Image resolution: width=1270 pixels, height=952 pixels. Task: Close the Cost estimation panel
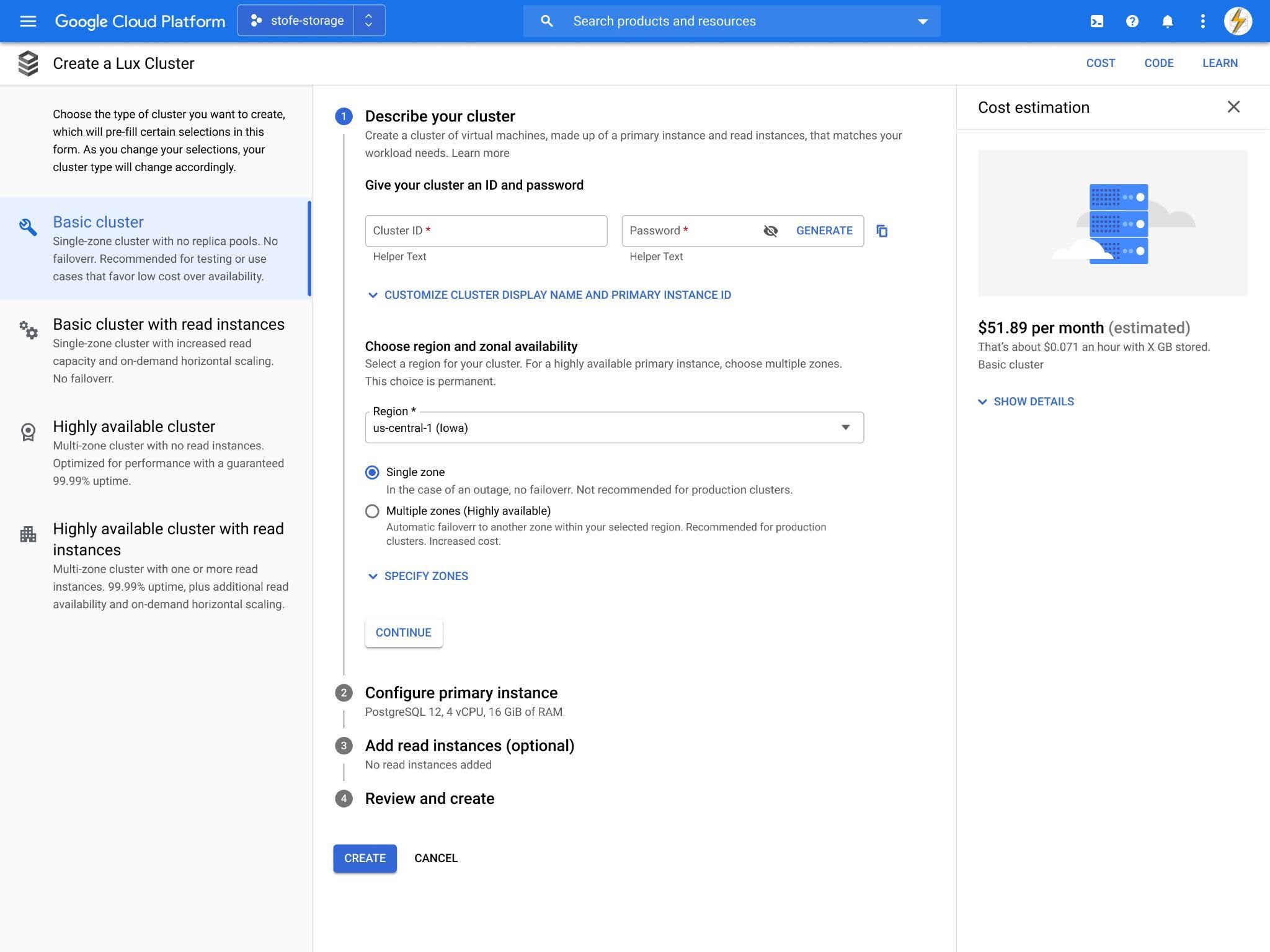click(x=1233, y=107)
